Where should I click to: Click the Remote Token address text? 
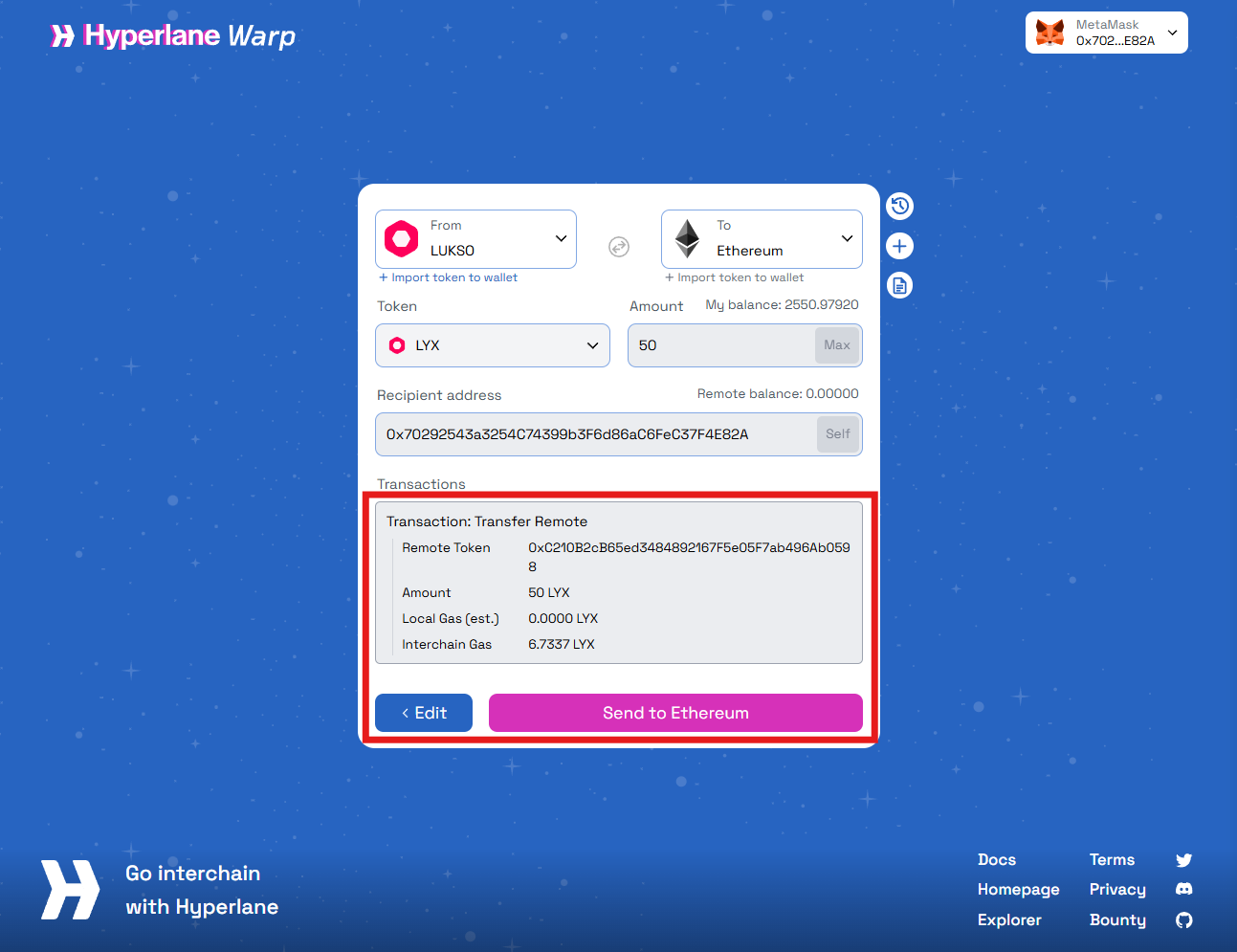pyautogui.click(x=689, y=557)
